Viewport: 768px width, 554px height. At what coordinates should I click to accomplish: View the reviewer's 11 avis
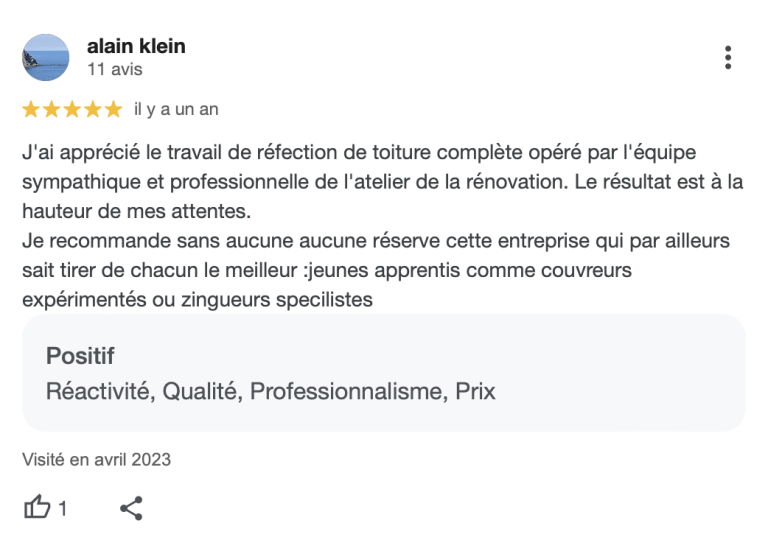pyautogui.click(x=115, y=69)
